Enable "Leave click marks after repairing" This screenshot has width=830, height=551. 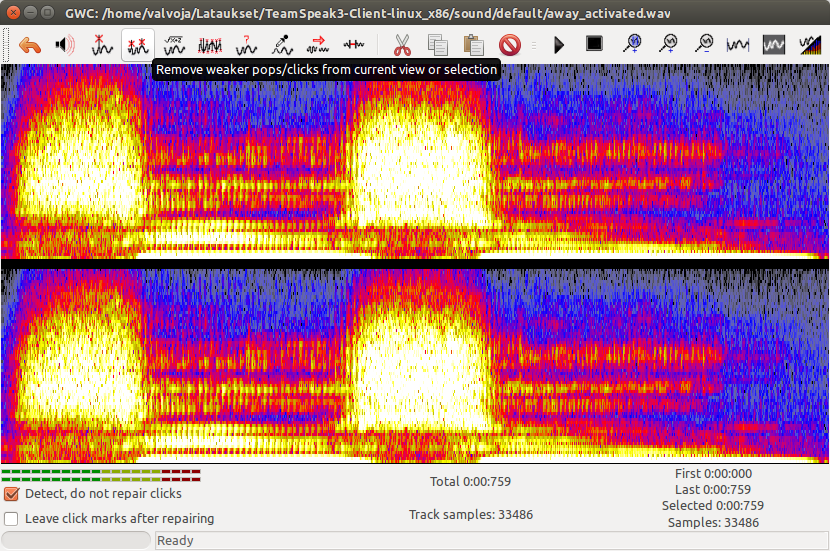click(x=11, y=519)
